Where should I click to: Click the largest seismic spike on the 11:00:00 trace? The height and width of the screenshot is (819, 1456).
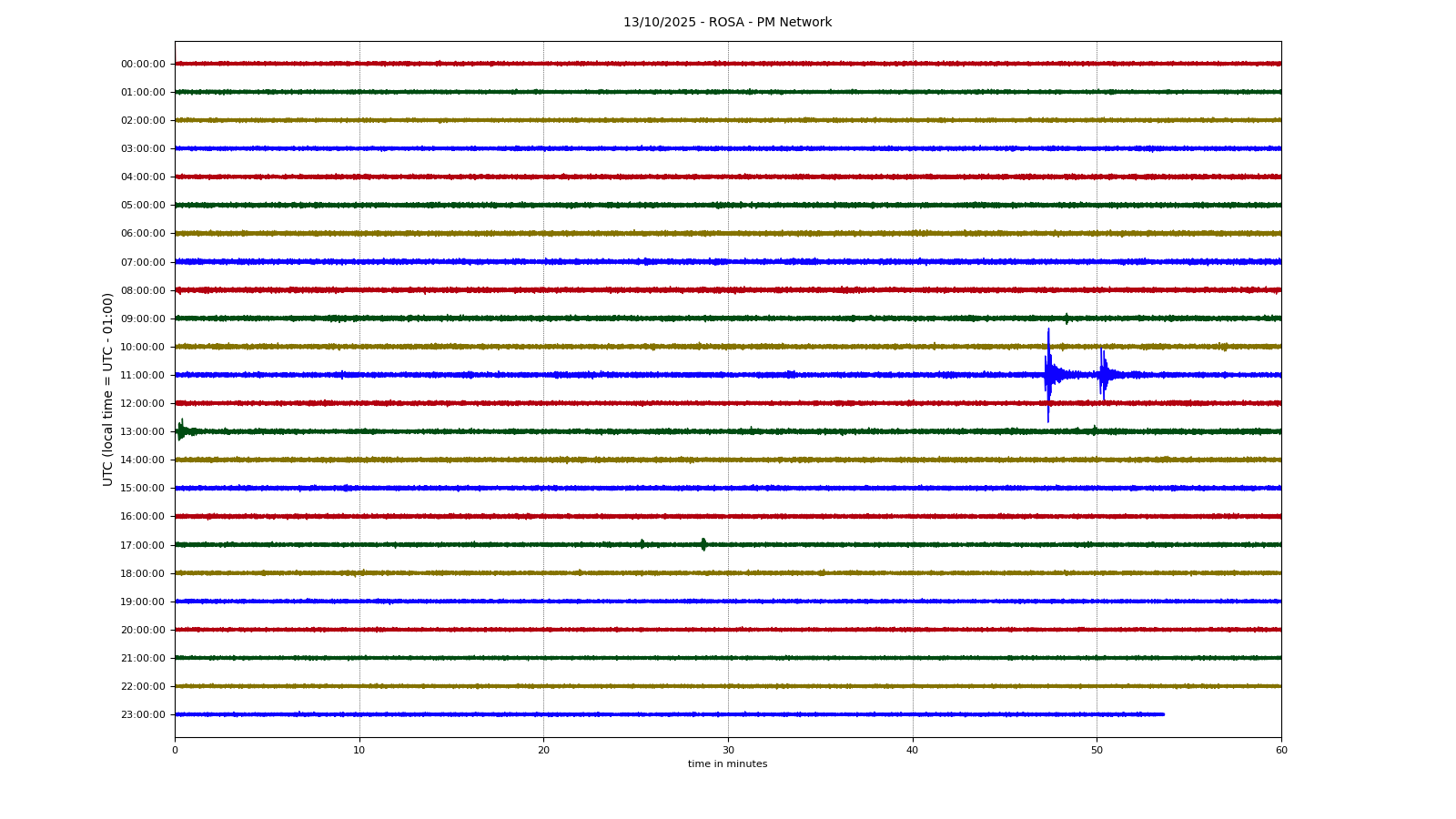click(x=1048, y=374)
